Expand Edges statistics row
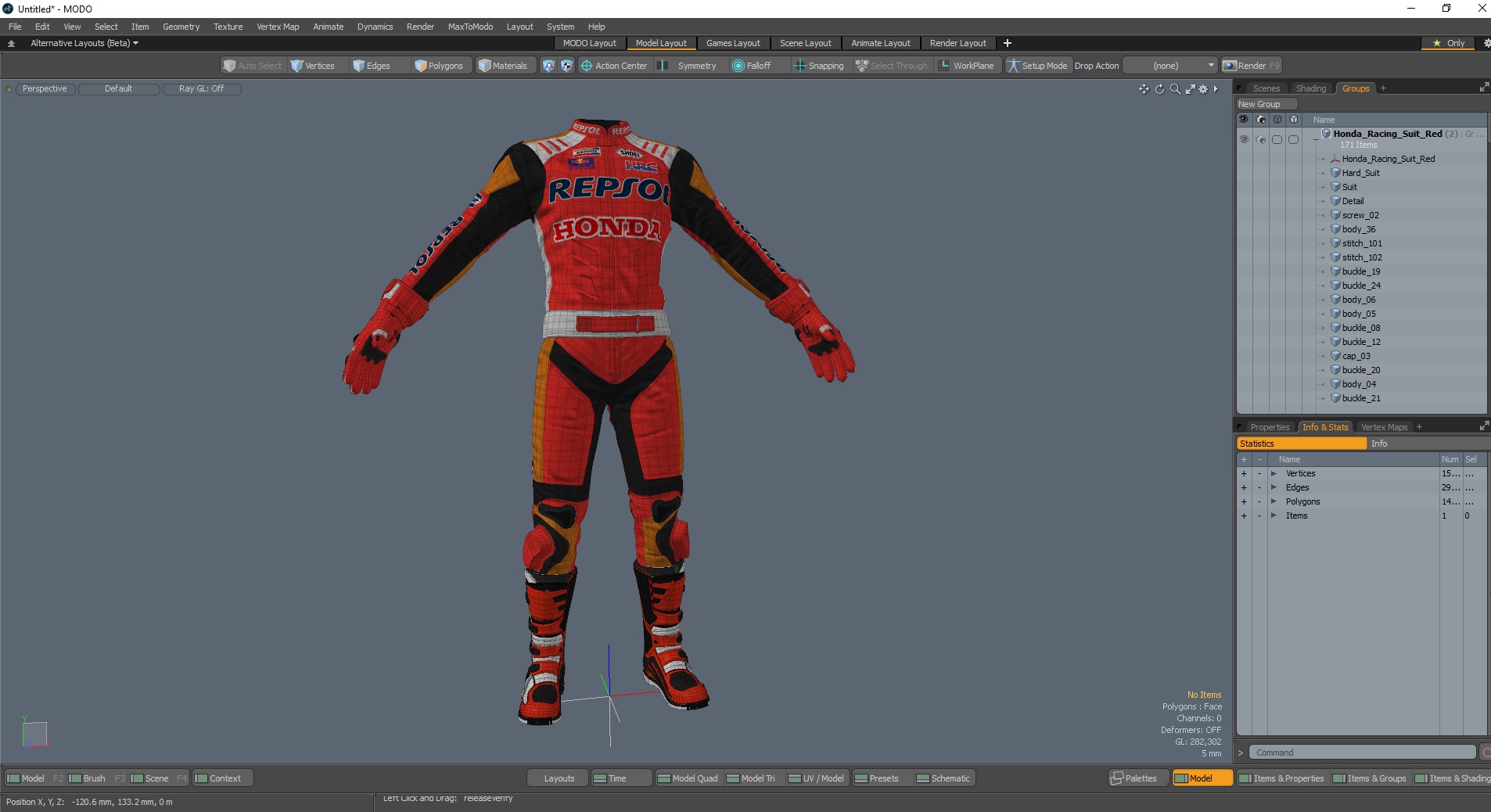The height and width of the screenshot is (812, 1491). point(1274,487)
